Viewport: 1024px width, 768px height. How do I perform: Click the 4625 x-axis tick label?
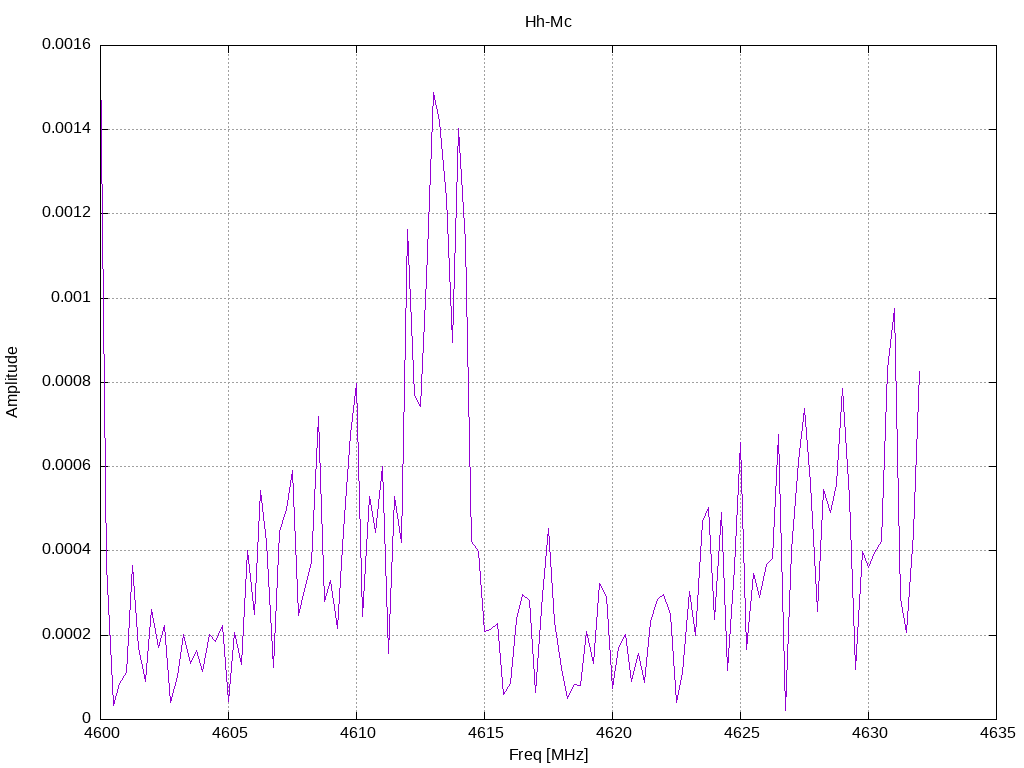point(741,733)
